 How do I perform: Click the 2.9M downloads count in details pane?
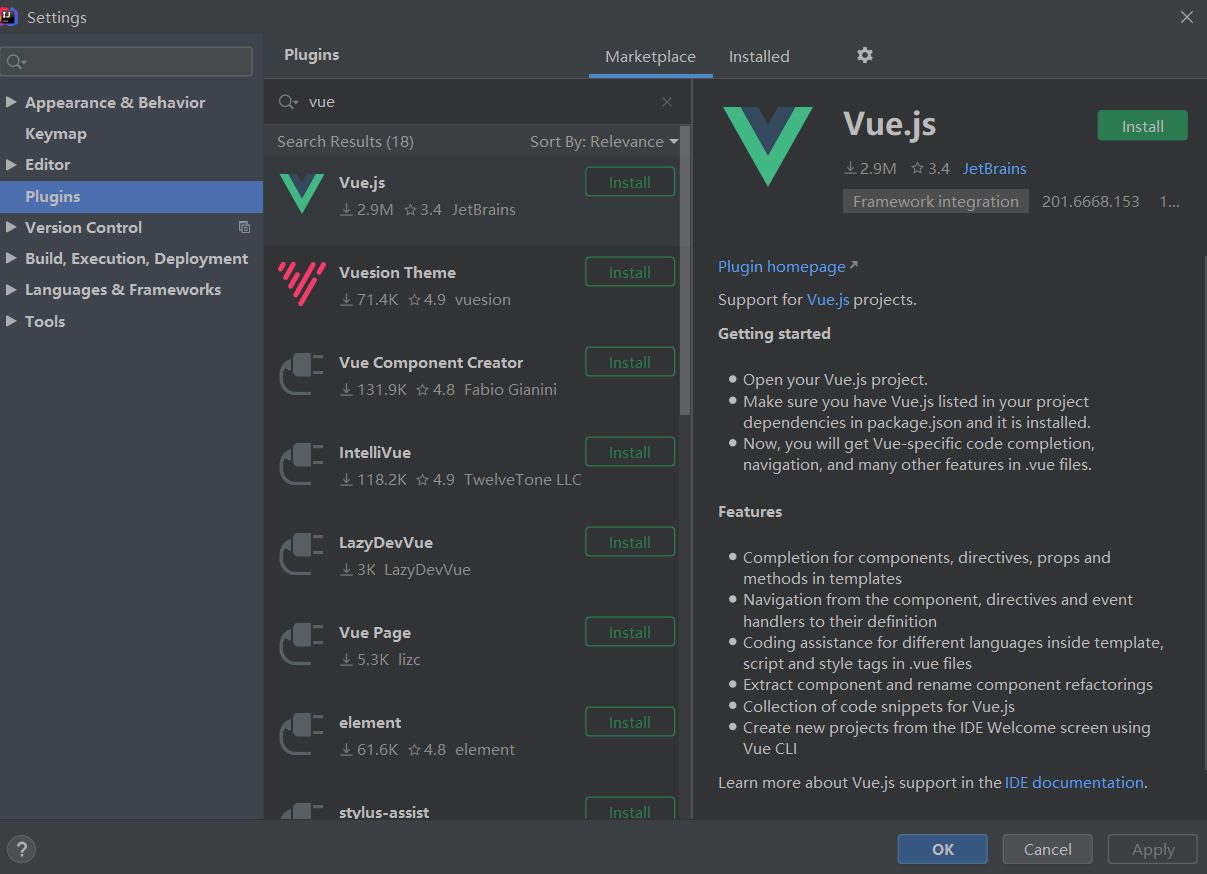870,168
